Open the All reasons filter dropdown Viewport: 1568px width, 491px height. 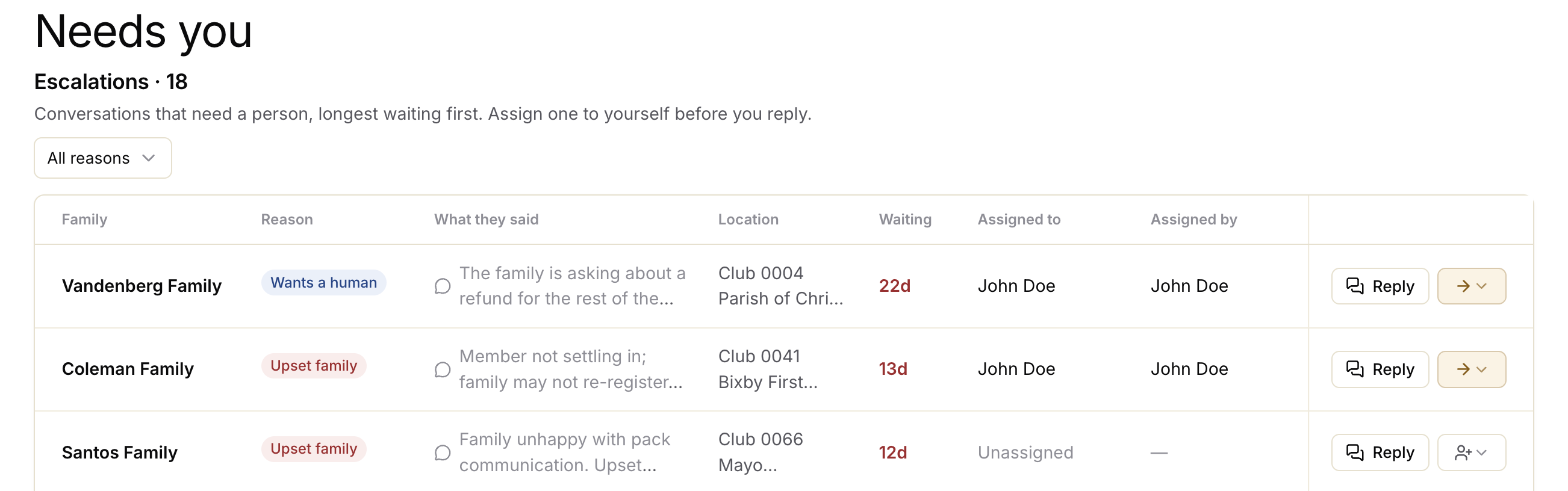(x=103, y=158)
